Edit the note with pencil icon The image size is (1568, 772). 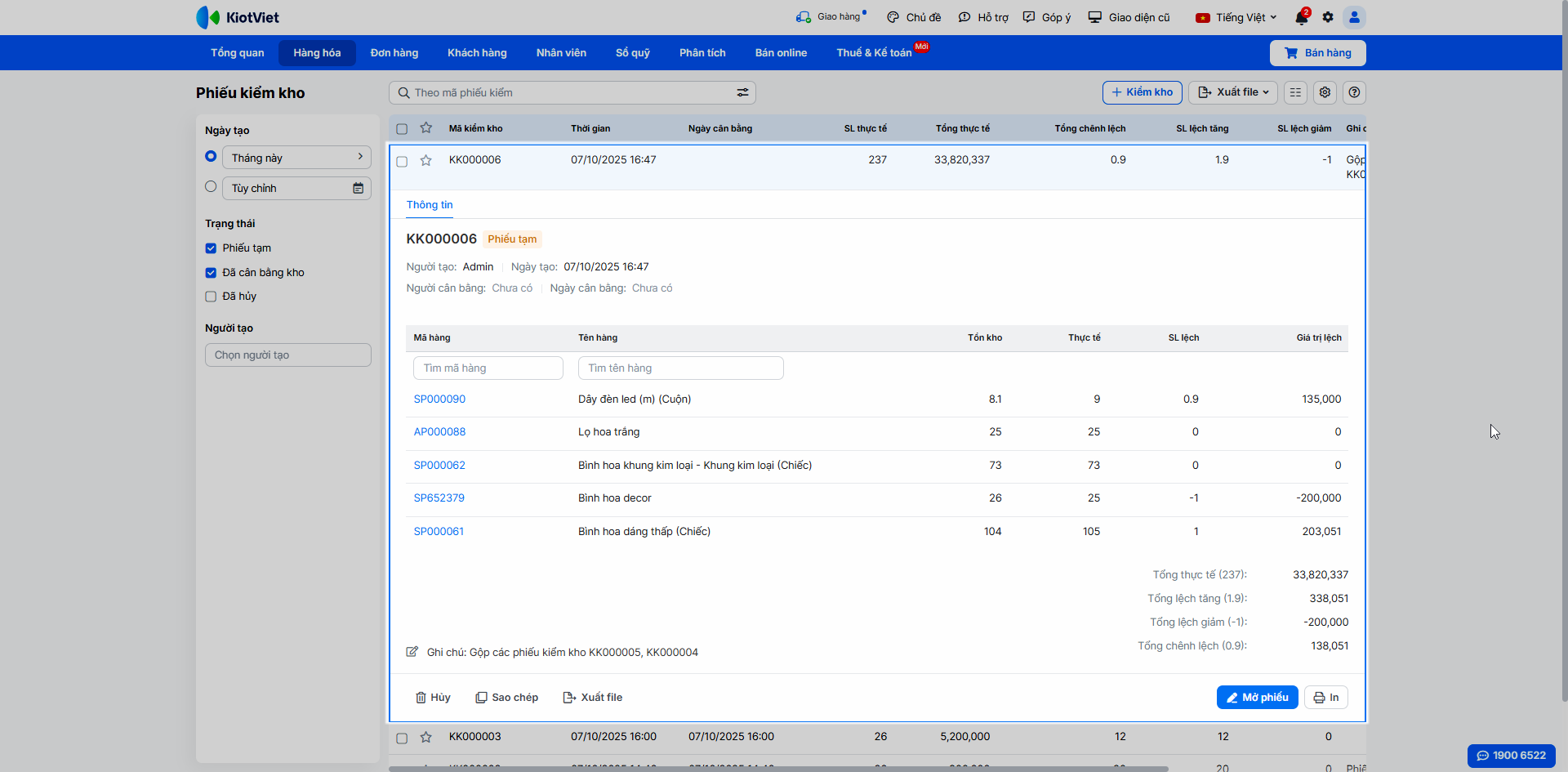click(x=412, y=652)
